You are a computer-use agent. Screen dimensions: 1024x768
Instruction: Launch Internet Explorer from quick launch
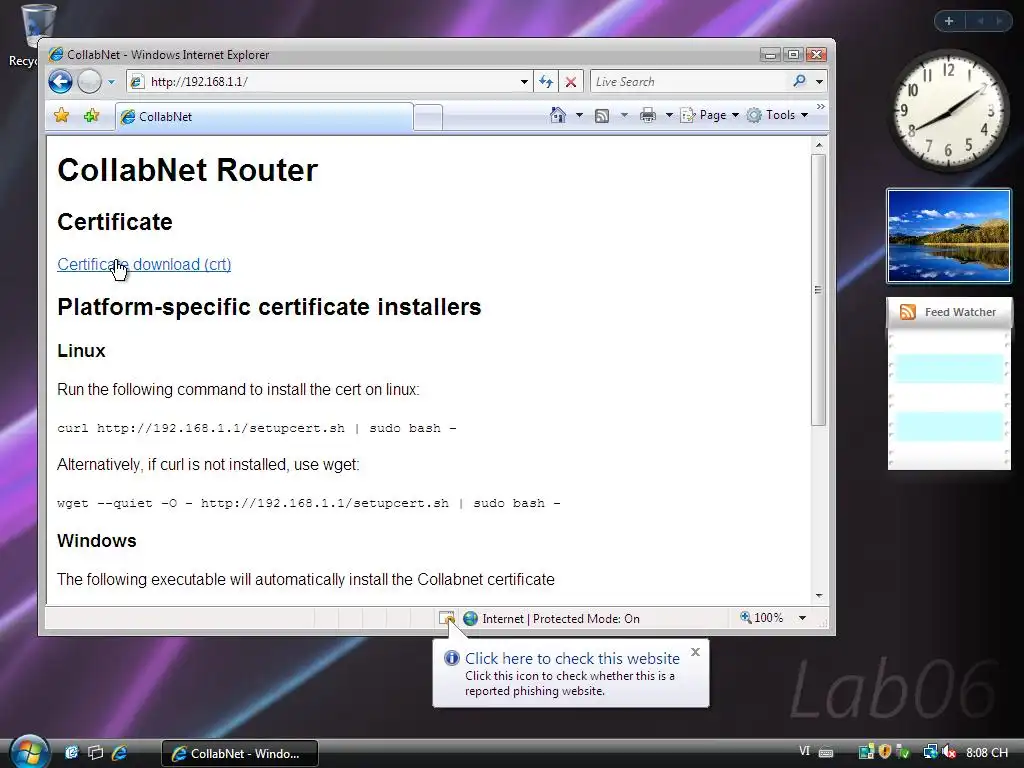pos(120,753)
